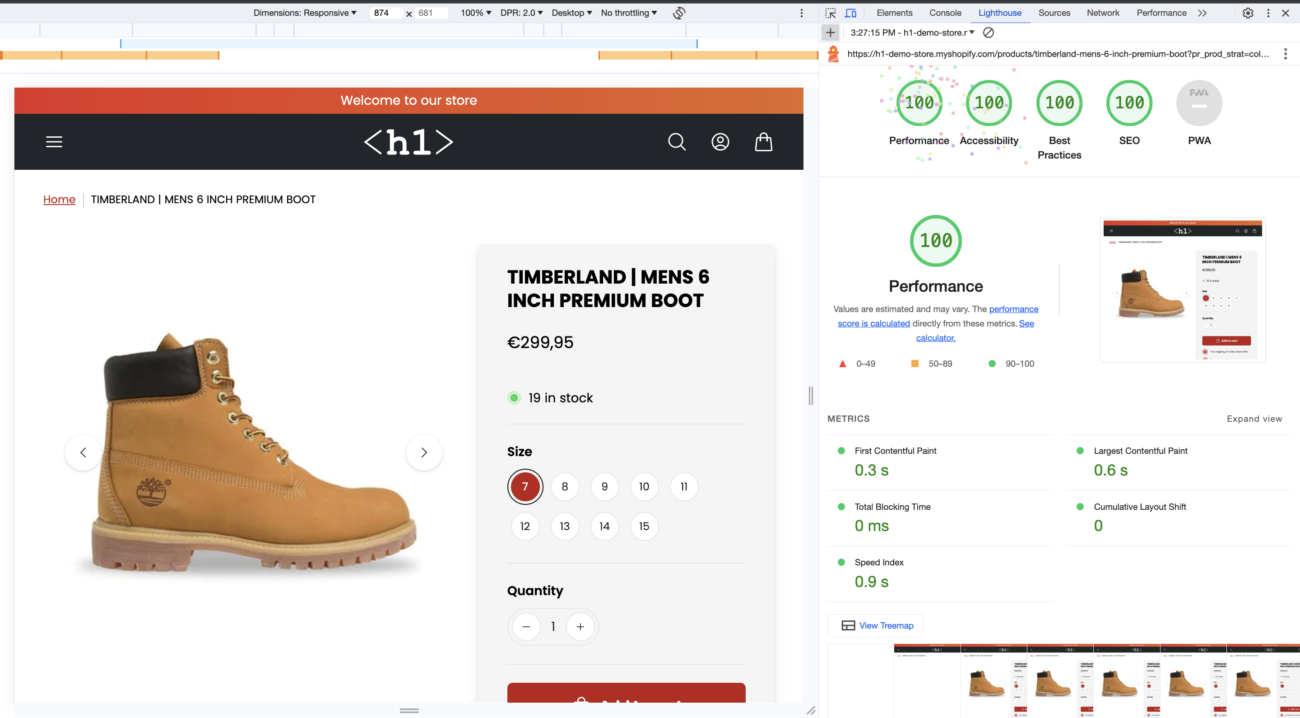Click the Lighthouse final screenshot thumbnail
The image size is (1300, 718).
click(1182, 290)
